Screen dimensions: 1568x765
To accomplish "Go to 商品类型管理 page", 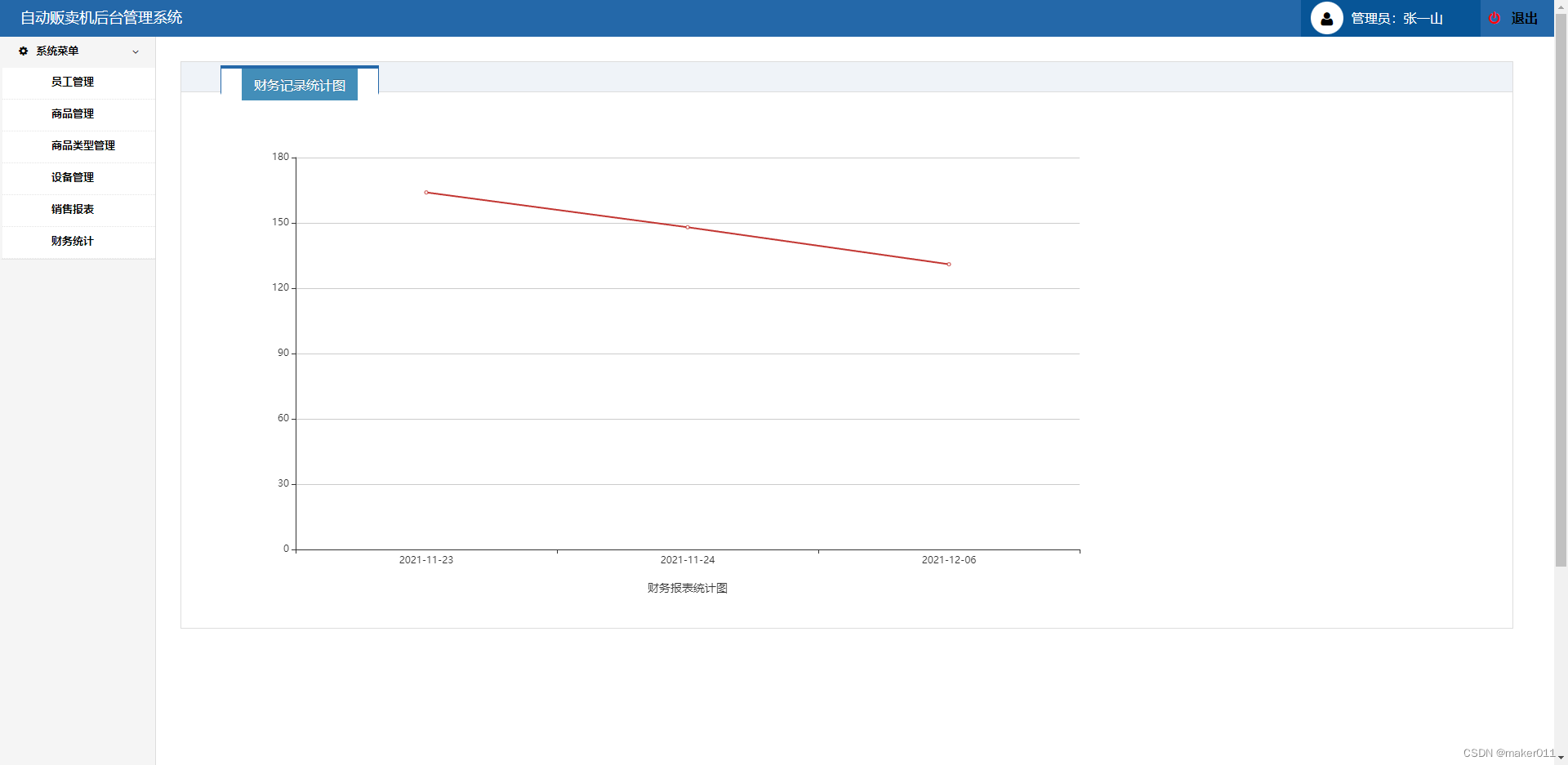I will pos(78,145).
